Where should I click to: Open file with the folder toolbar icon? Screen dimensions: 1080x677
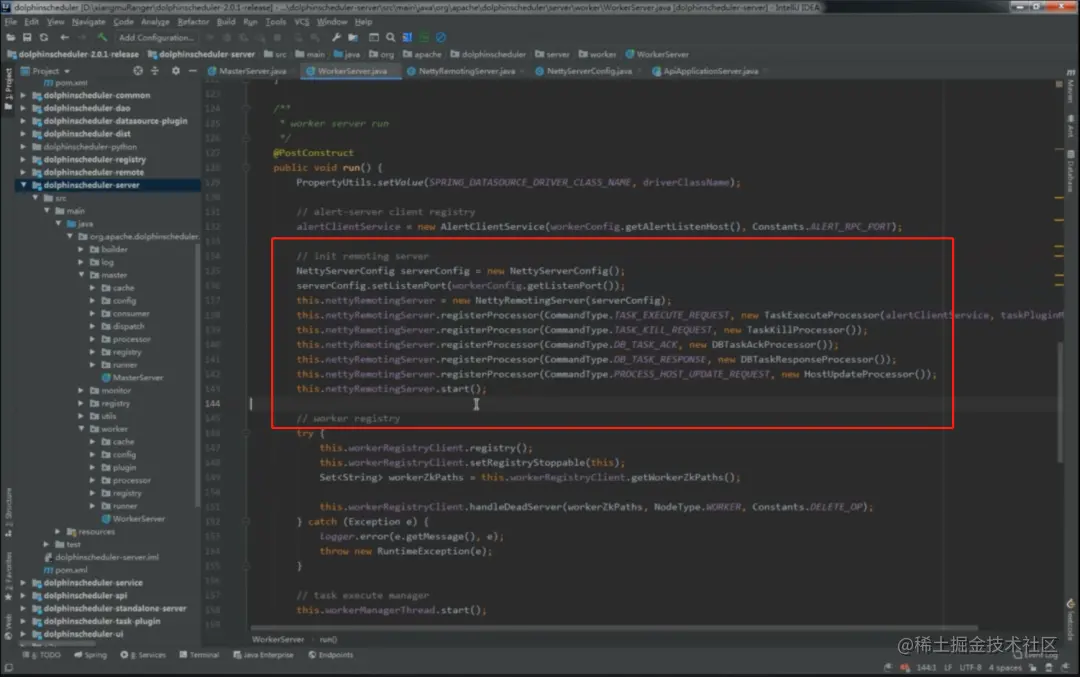(11, 37)
